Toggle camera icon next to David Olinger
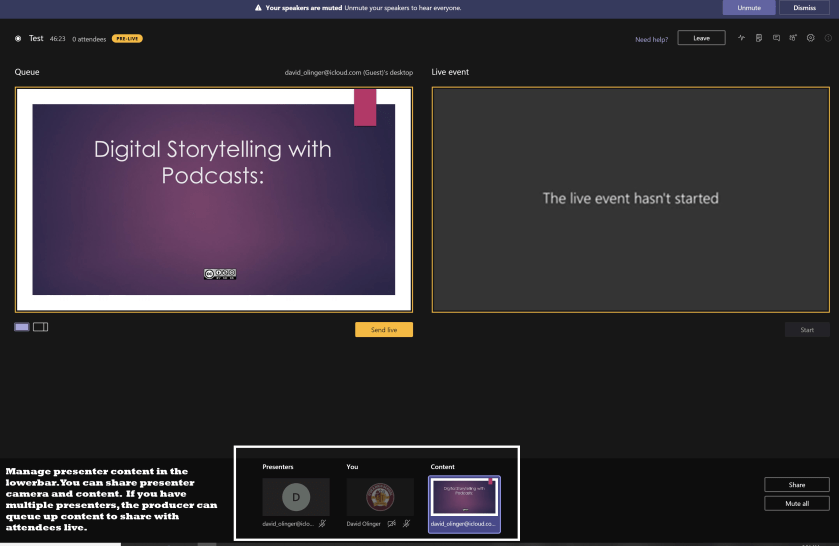 (x=392, y=523)
